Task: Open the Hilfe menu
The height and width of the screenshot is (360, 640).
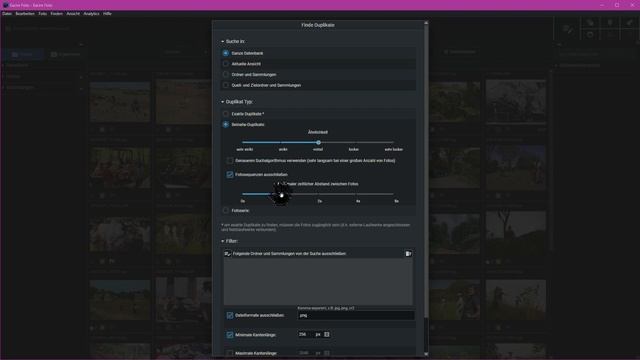Action: click(107, 13)
